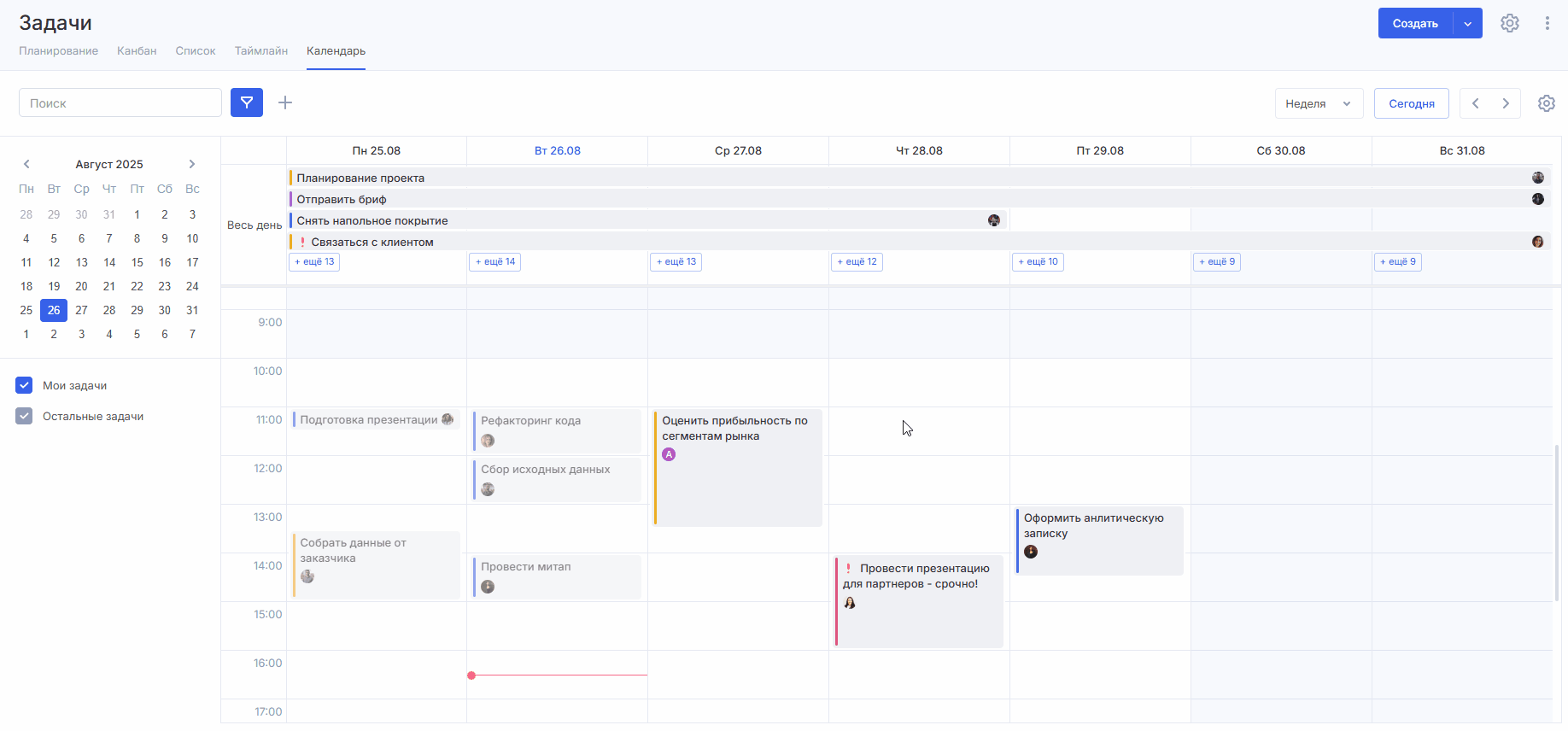Image resolution: width=1568 pixels, height=731 pixels.
Task: Toggle the Мои задачи checkbox
Action: point(24,385)
